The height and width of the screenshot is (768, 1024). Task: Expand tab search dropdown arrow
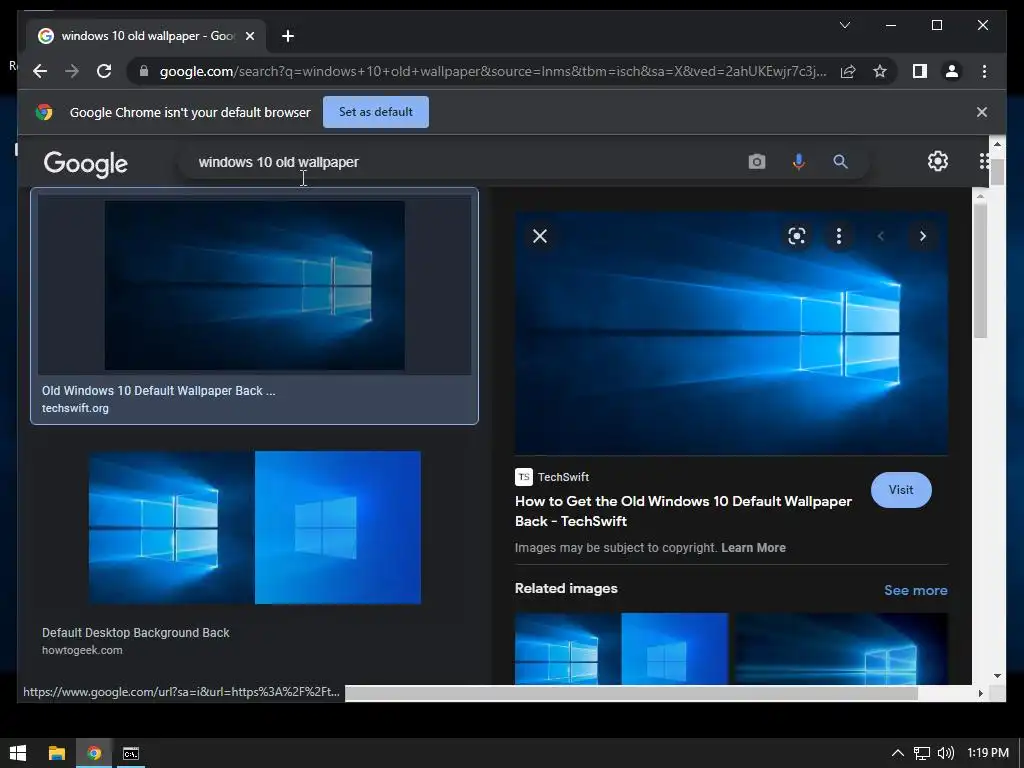844,25
